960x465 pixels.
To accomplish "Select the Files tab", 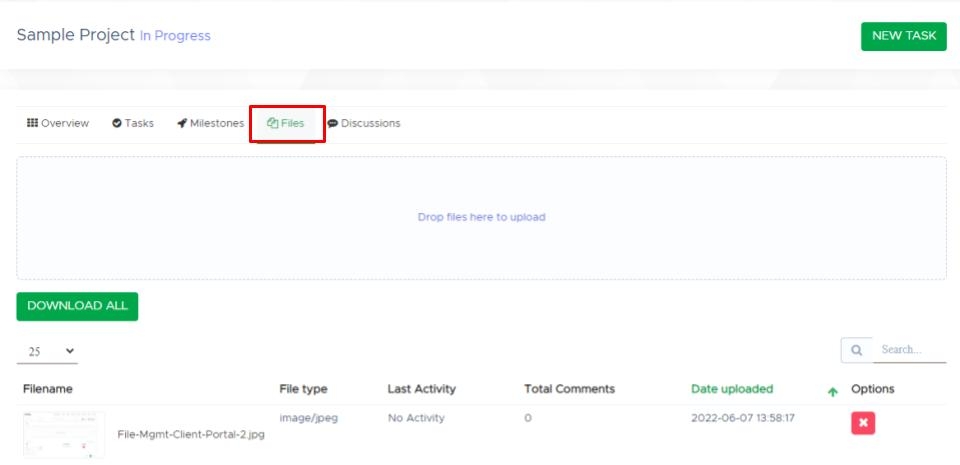I will 286,123.
